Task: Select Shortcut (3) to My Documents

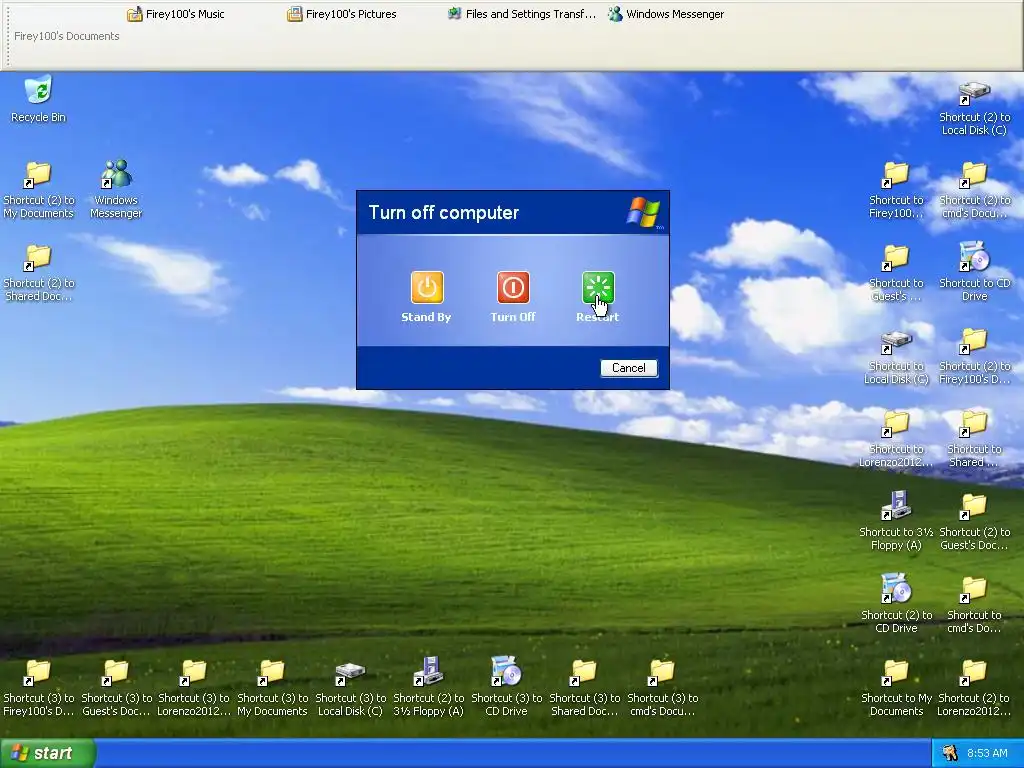Action: (272, 687)
